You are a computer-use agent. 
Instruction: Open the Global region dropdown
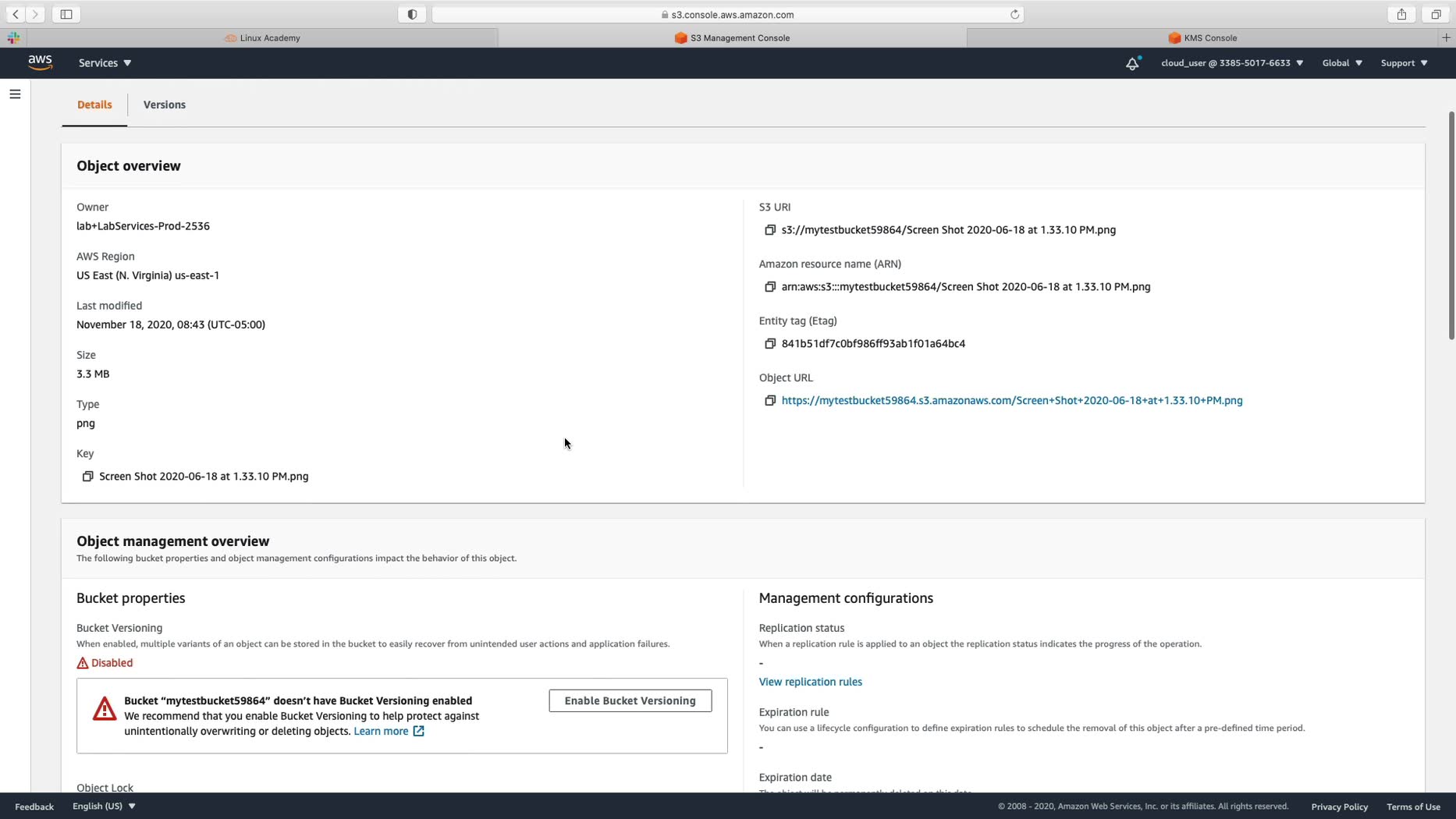[1342, 63]
